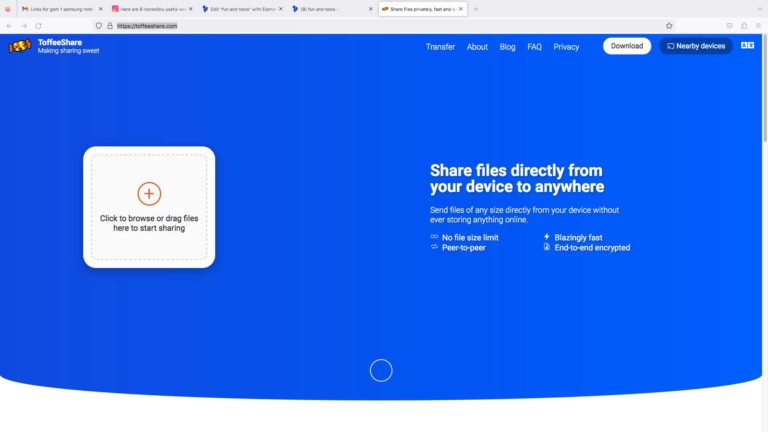Go to the Blog page
768x432 pixels.
(x=507, y=47)
